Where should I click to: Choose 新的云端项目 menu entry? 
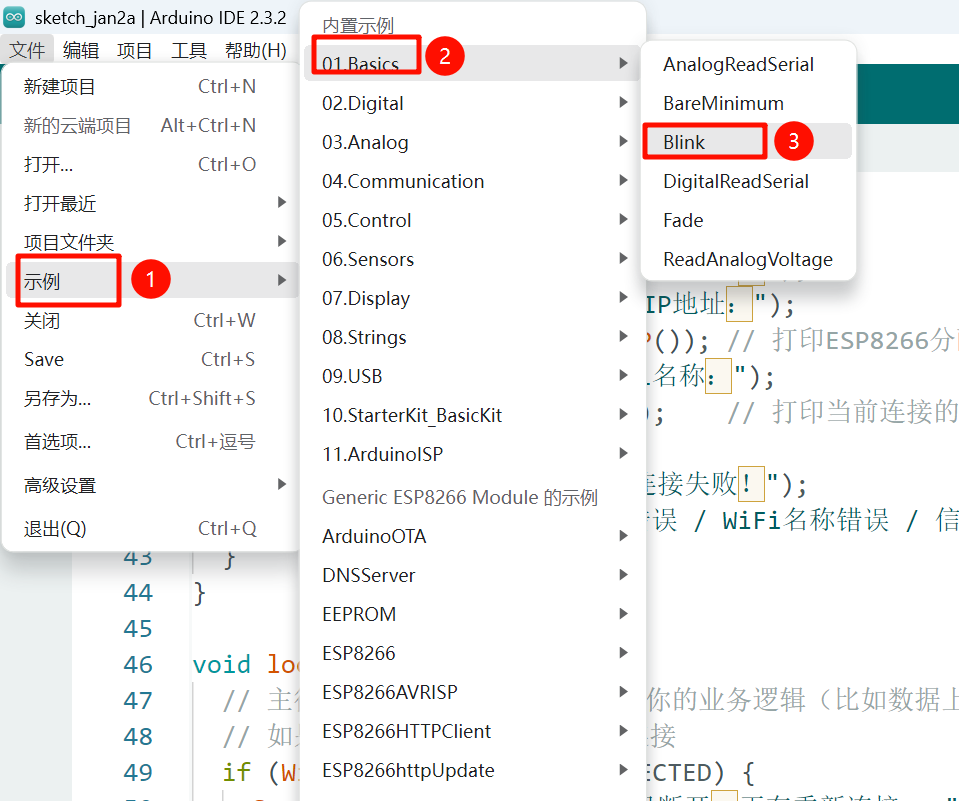[x=151, y=125]
